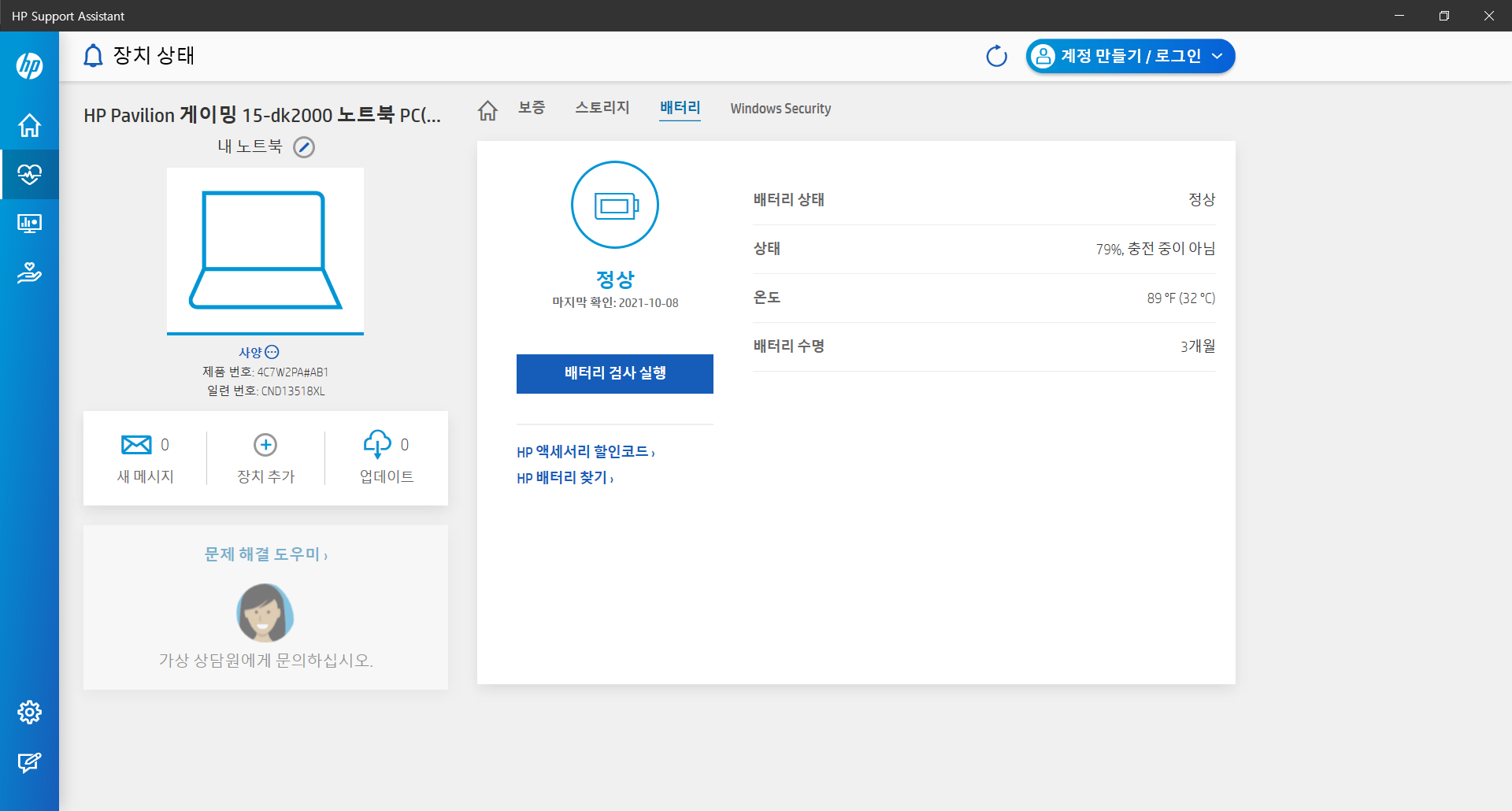Close the HP Support Assistant window
1512x811 pixels.
[1489, 16]
